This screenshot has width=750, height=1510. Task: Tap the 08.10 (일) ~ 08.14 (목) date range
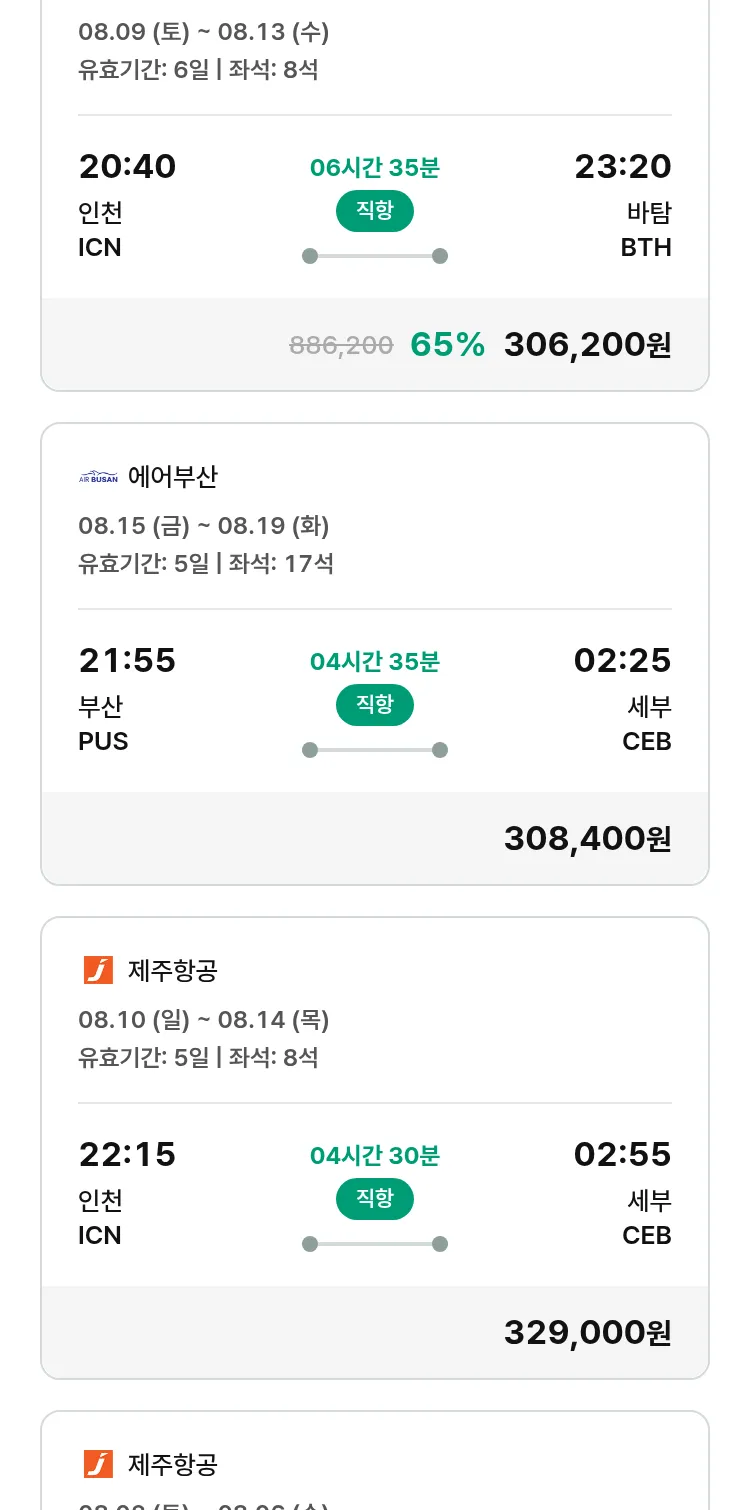(204, 1019)
